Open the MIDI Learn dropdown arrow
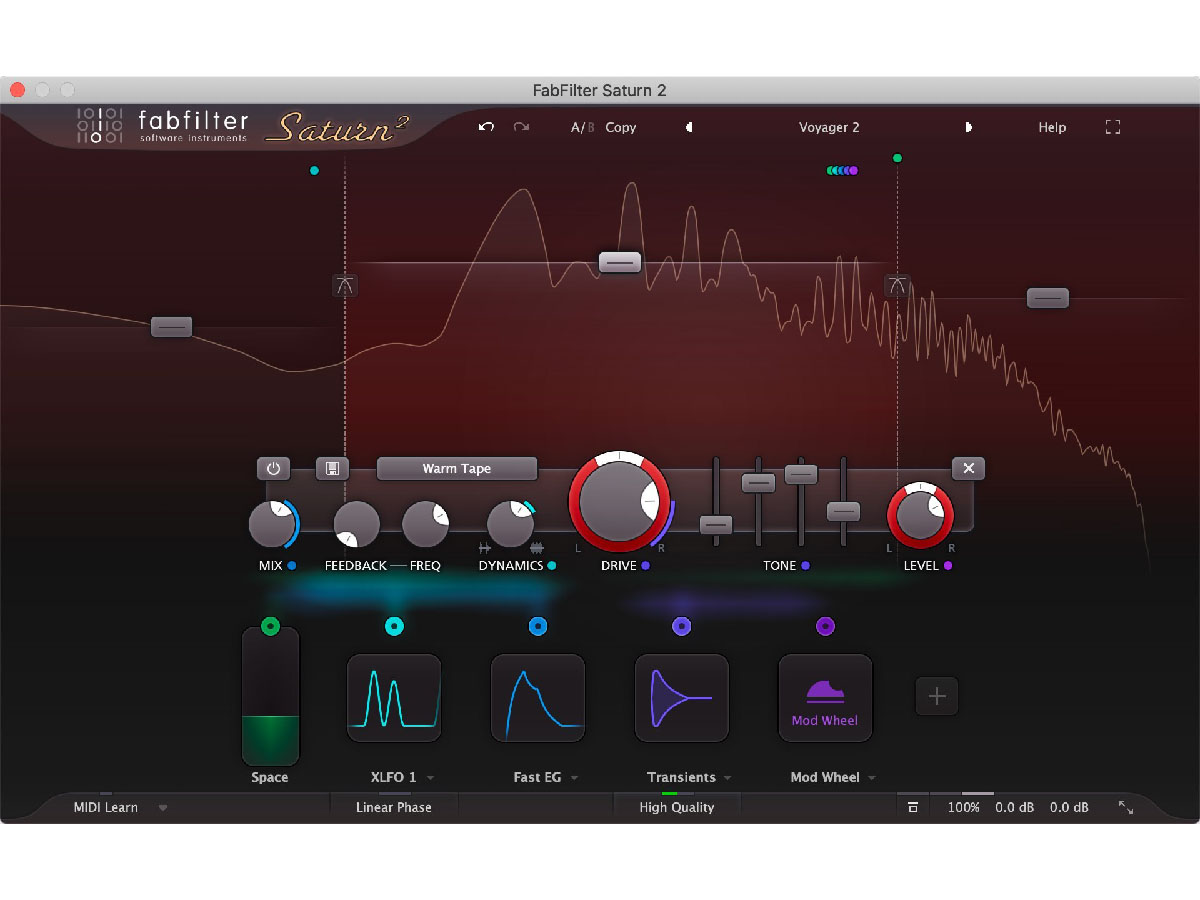This screenshot has height=900, width=1200. [x=163, y=808]
